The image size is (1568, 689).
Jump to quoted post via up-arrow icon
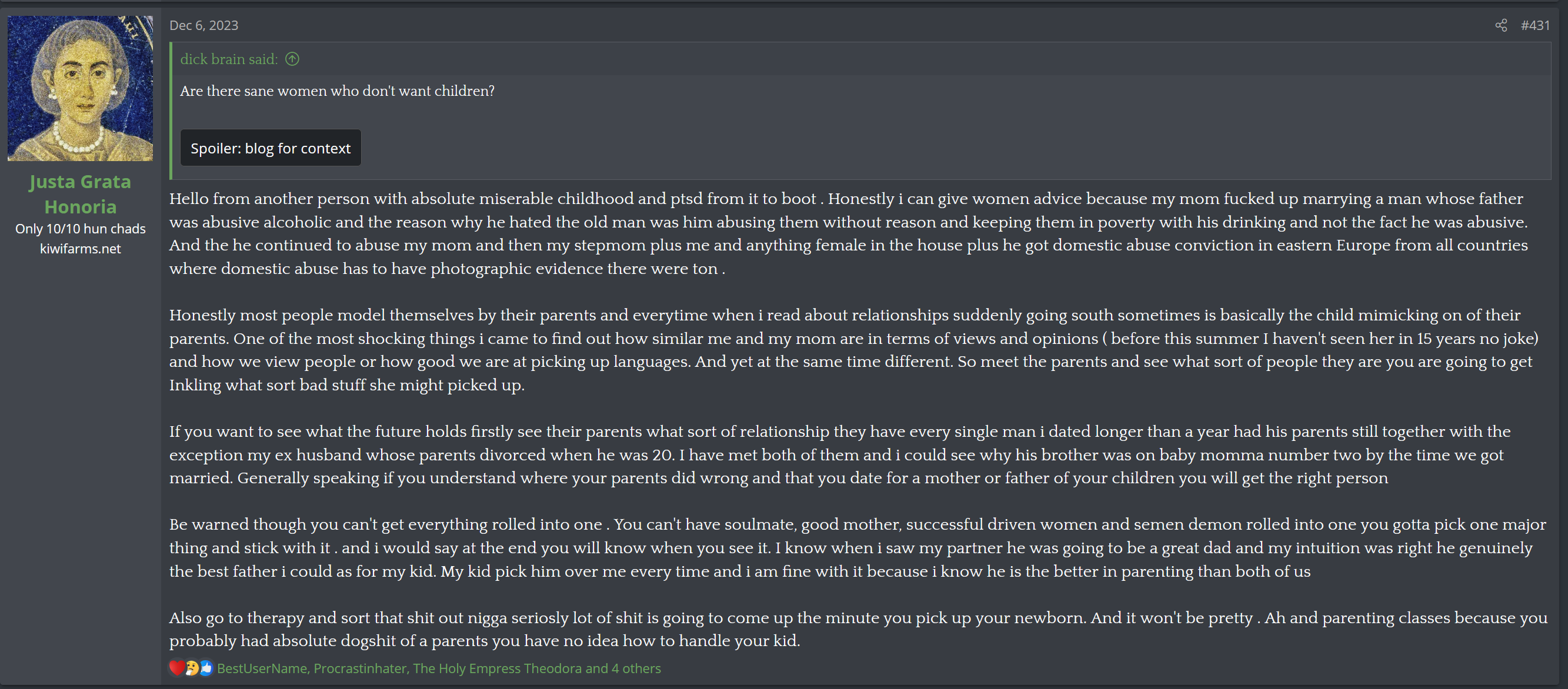coord(292,59)
